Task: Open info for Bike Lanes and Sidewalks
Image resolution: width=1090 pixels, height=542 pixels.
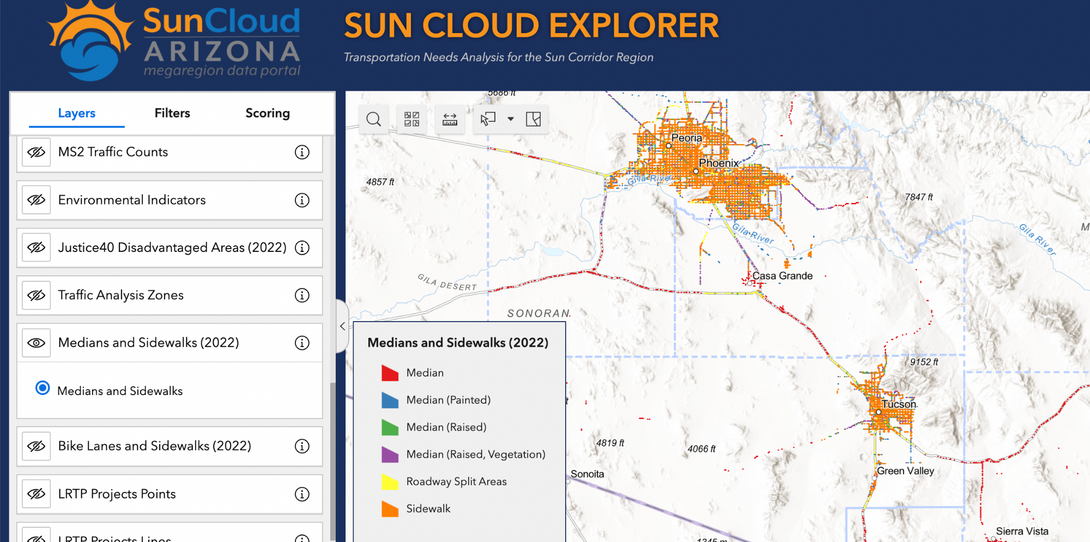Action: pyautogui.click(x=302, y=446)
